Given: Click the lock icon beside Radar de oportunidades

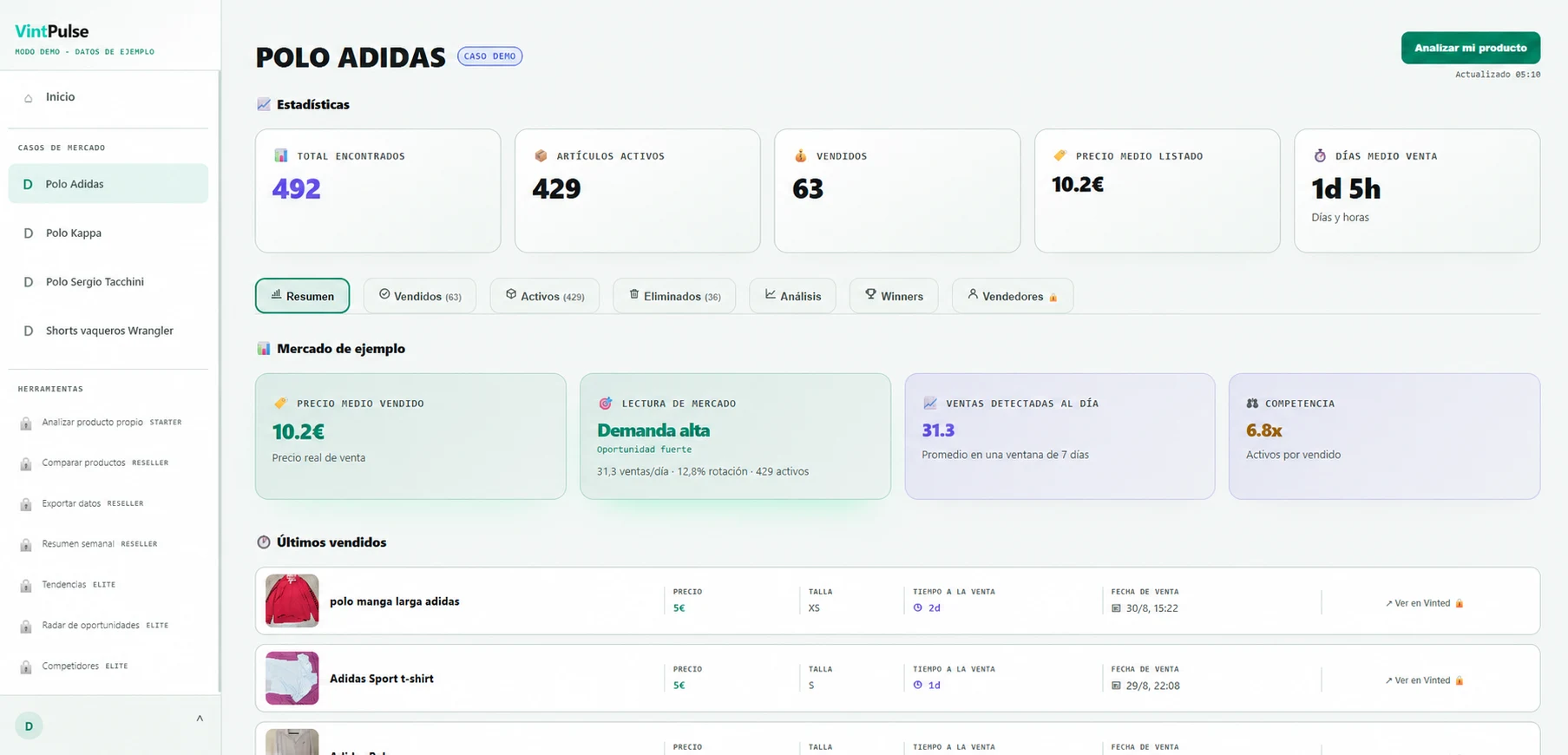Looking at the screenshot, I should tap(26, 627).
